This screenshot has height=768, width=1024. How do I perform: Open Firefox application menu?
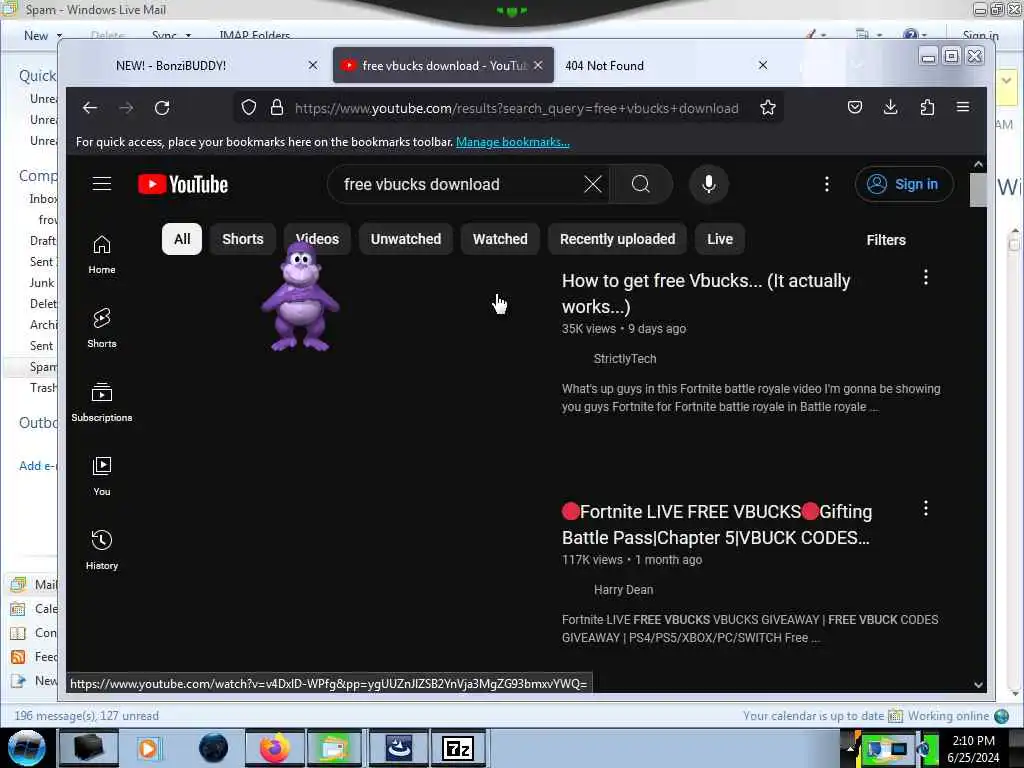point(963,108)
